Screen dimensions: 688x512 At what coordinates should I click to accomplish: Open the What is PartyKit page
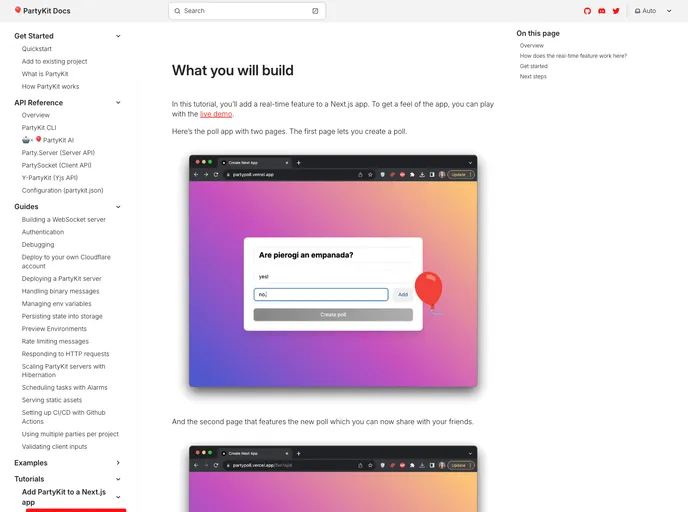tap(45, 74)
